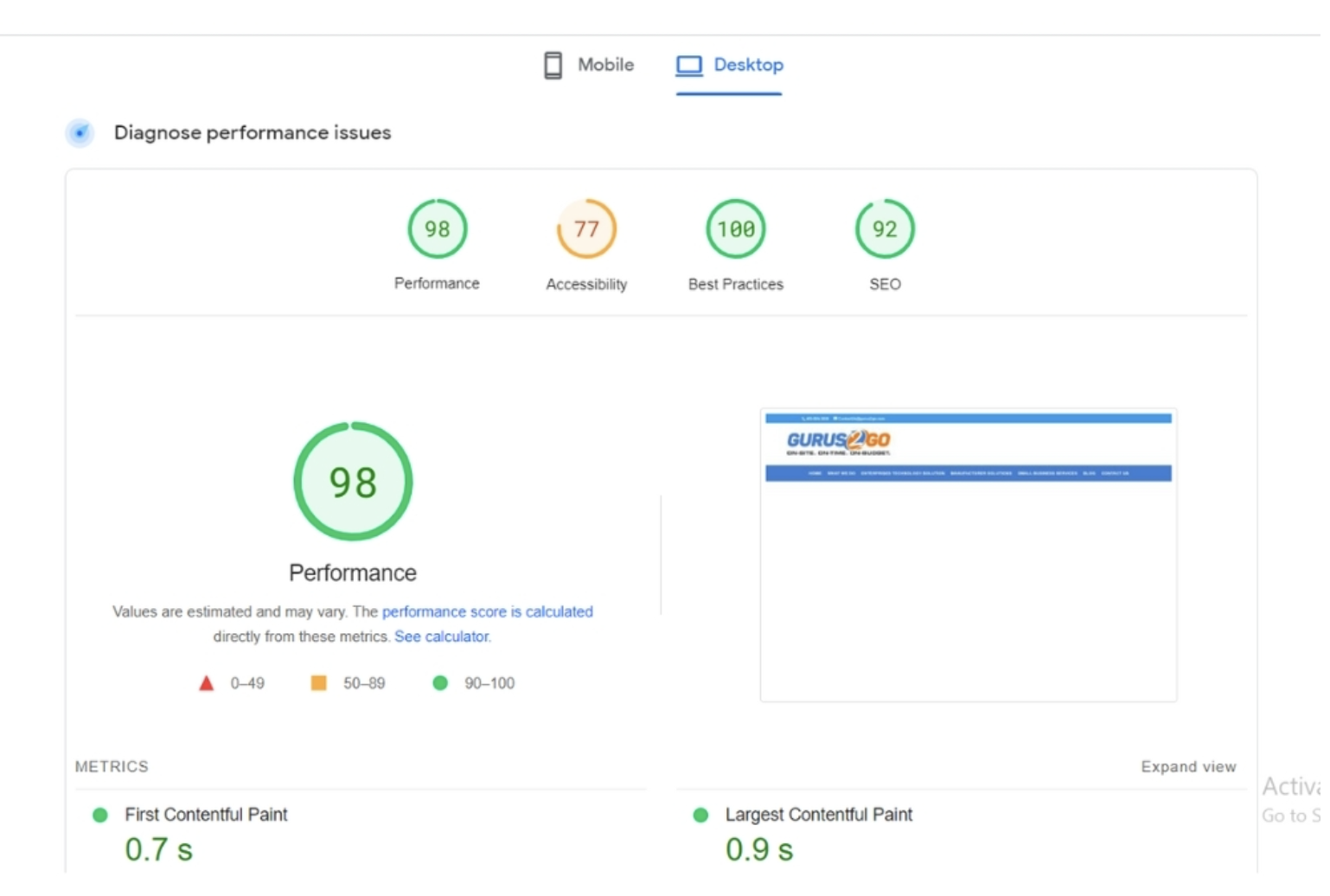Image resolution: width=1330 pixels, height=896 pixels.
Task: Click the '90–100' legend range text
Action: 489,683
